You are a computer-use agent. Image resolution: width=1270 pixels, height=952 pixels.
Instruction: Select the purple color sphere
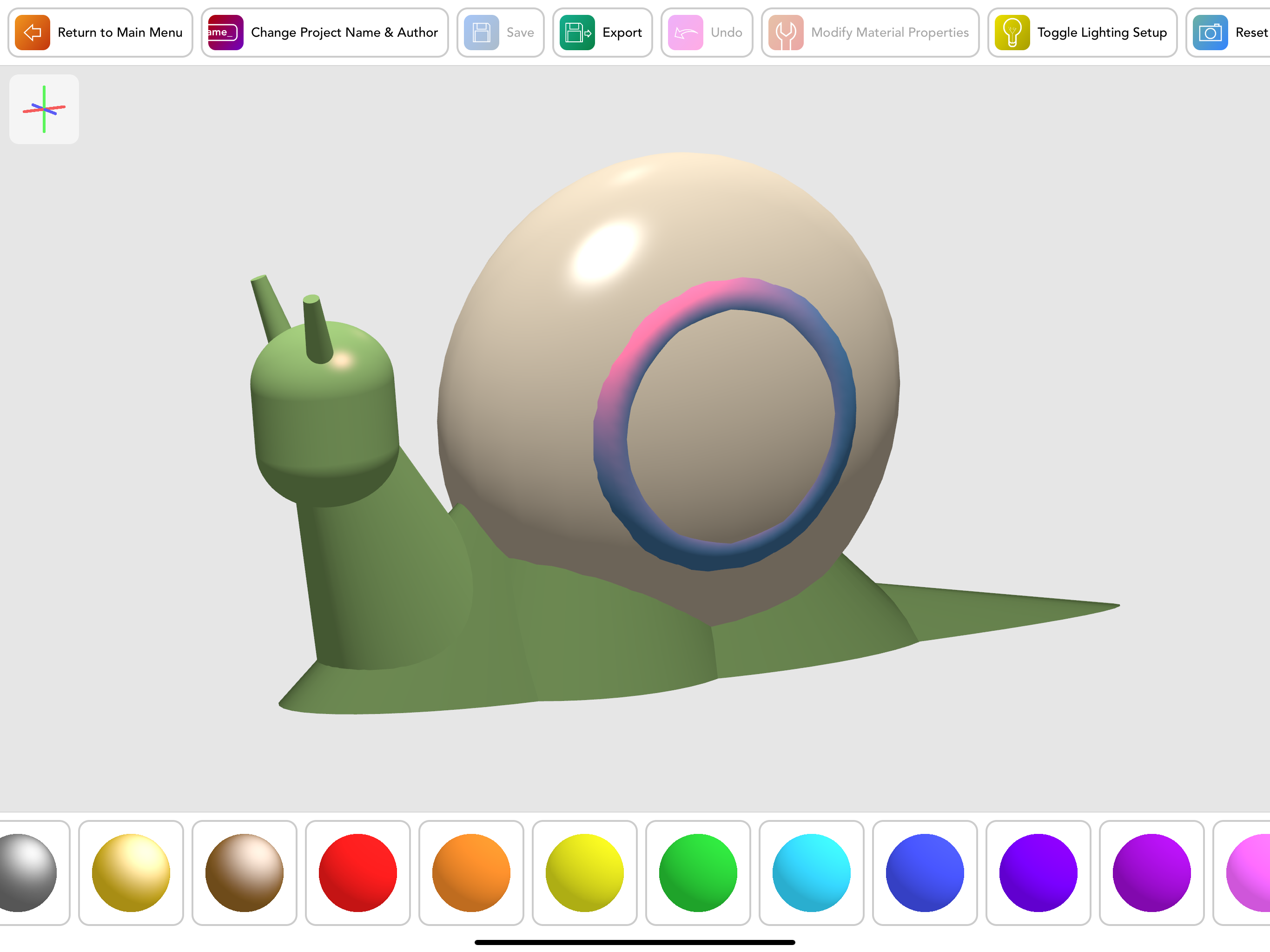pyautogui.click(x=1152, y=873)
